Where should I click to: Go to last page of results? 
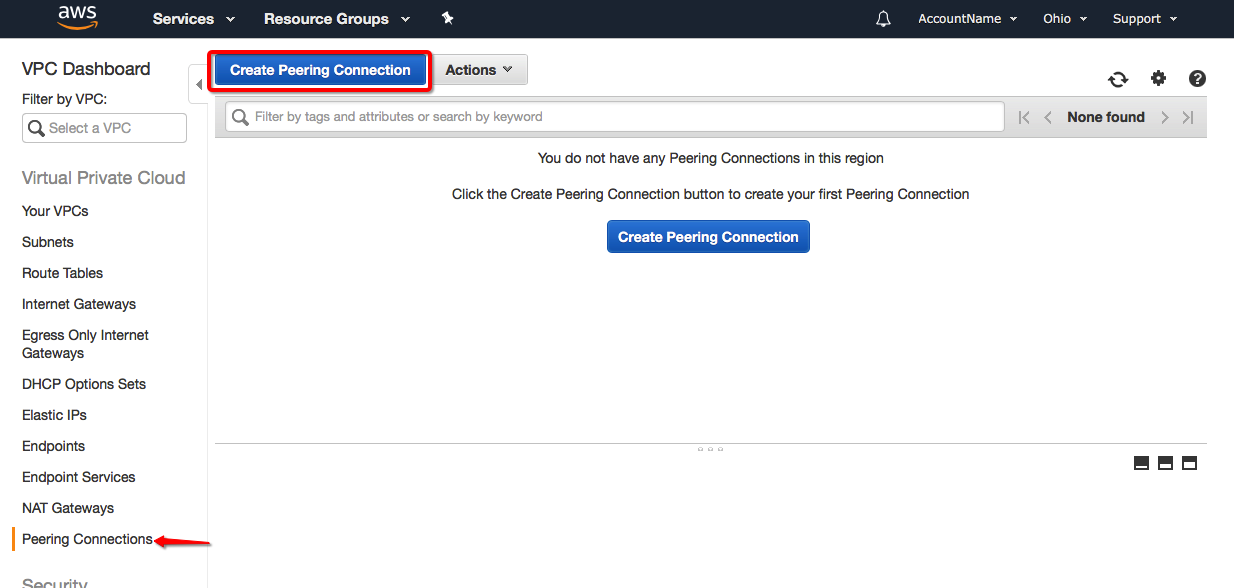click(1188, 117)
